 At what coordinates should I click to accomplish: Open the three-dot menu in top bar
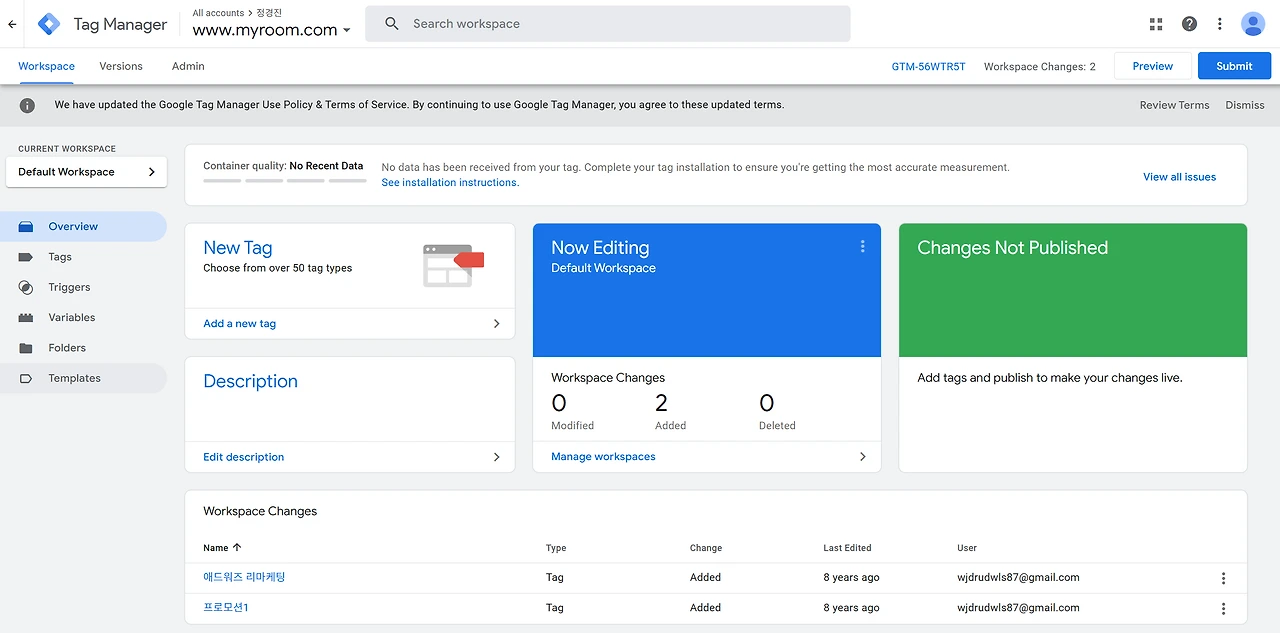pos(1220,24)
